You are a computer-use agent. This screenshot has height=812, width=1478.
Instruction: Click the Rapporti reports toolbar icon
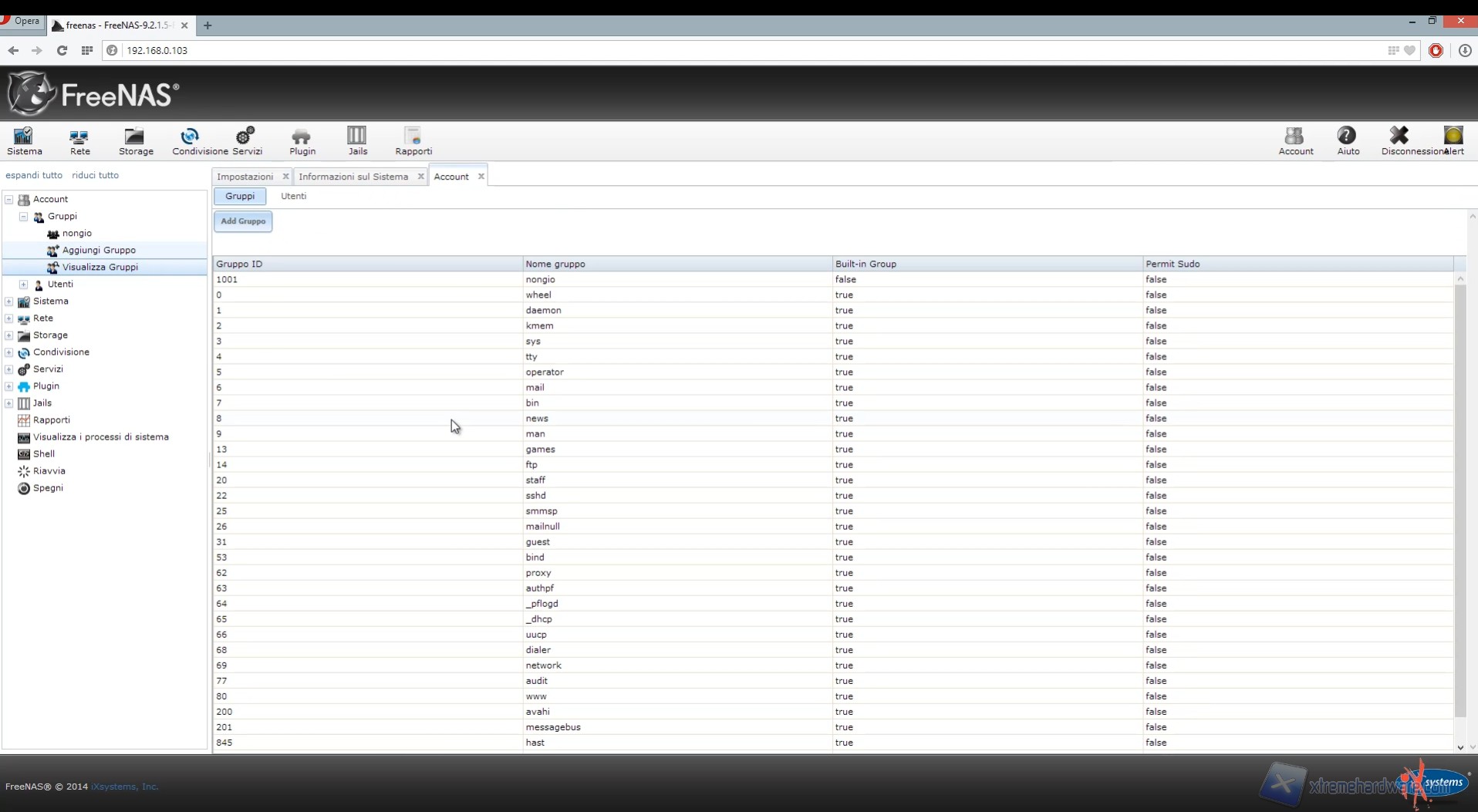point(413,140)
